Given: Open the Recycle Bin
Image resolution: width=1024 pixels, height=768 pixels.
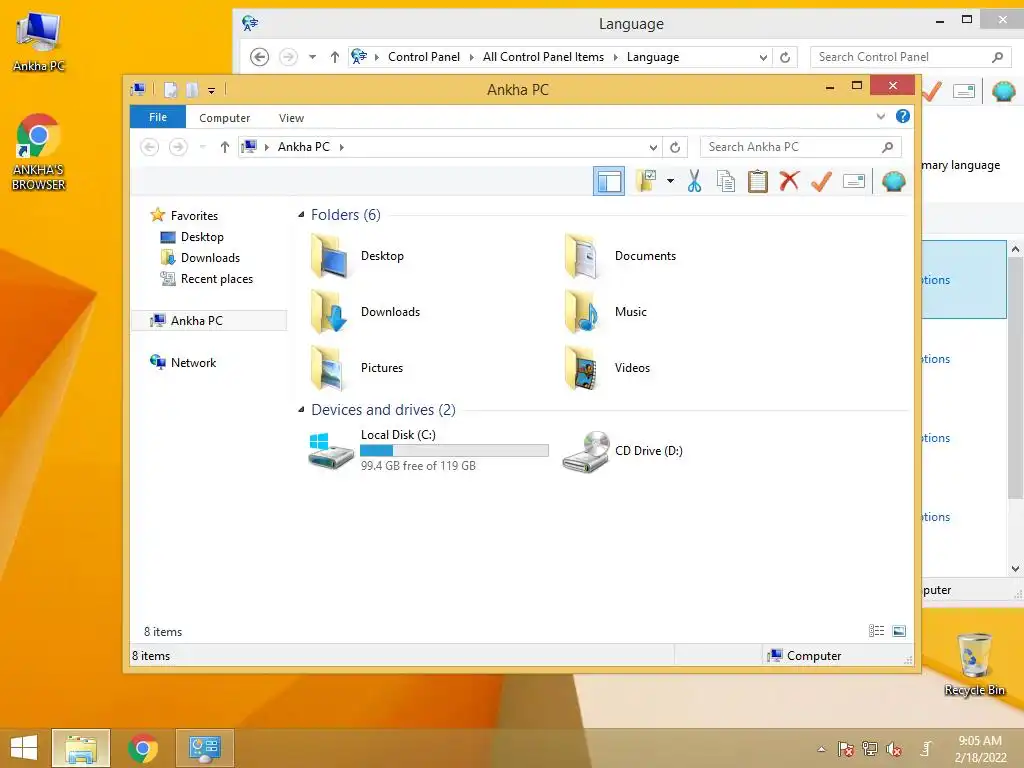Looking at the screenshot, I should pyautogui.click(x=974, y=664).
